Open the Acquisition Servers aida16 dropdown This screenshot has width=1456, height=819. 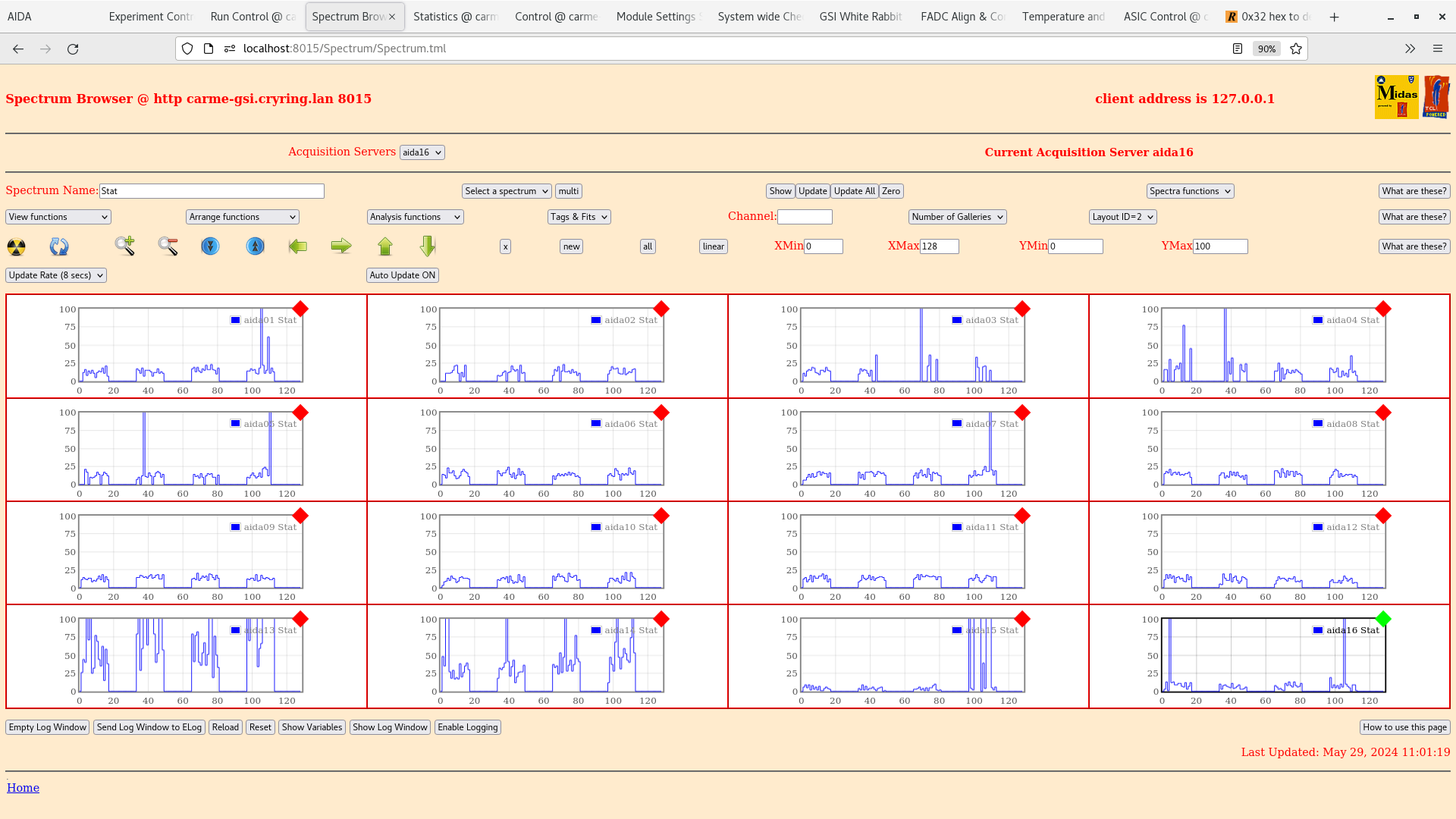(422, 152)
